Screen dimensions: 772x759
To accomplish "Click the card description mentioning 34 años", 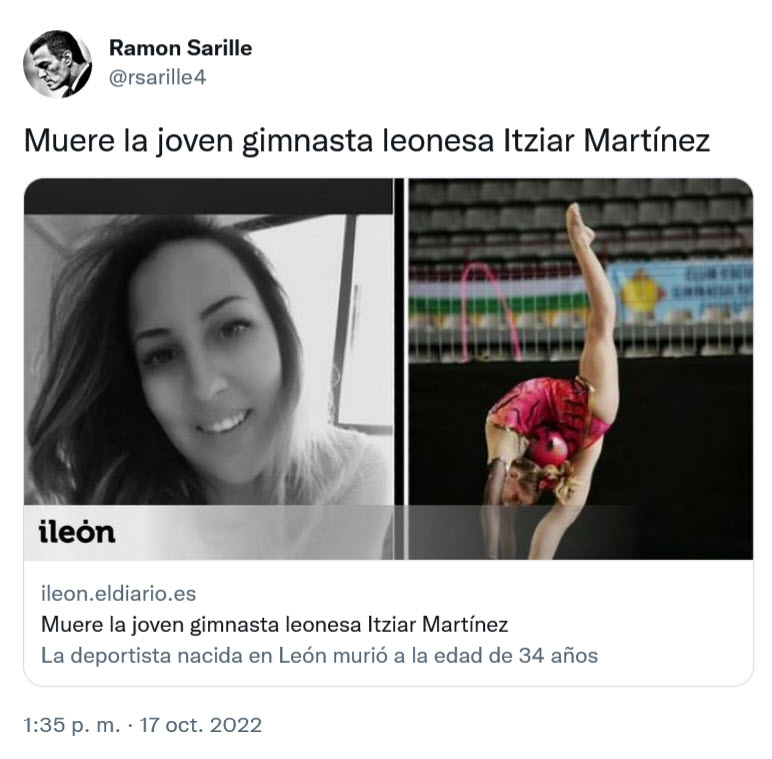I will [x=319, y=656].
